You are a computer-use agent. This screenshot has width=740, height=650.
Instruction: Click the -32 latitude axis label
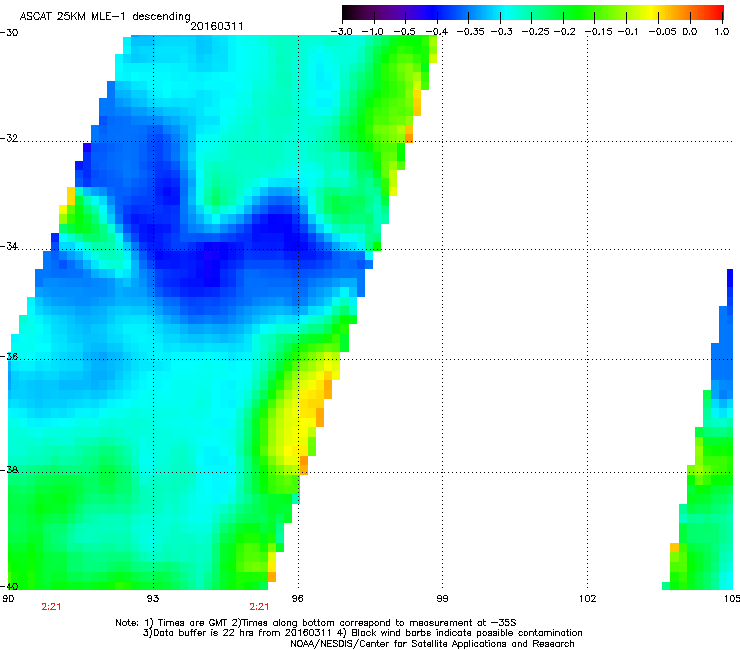9,138
